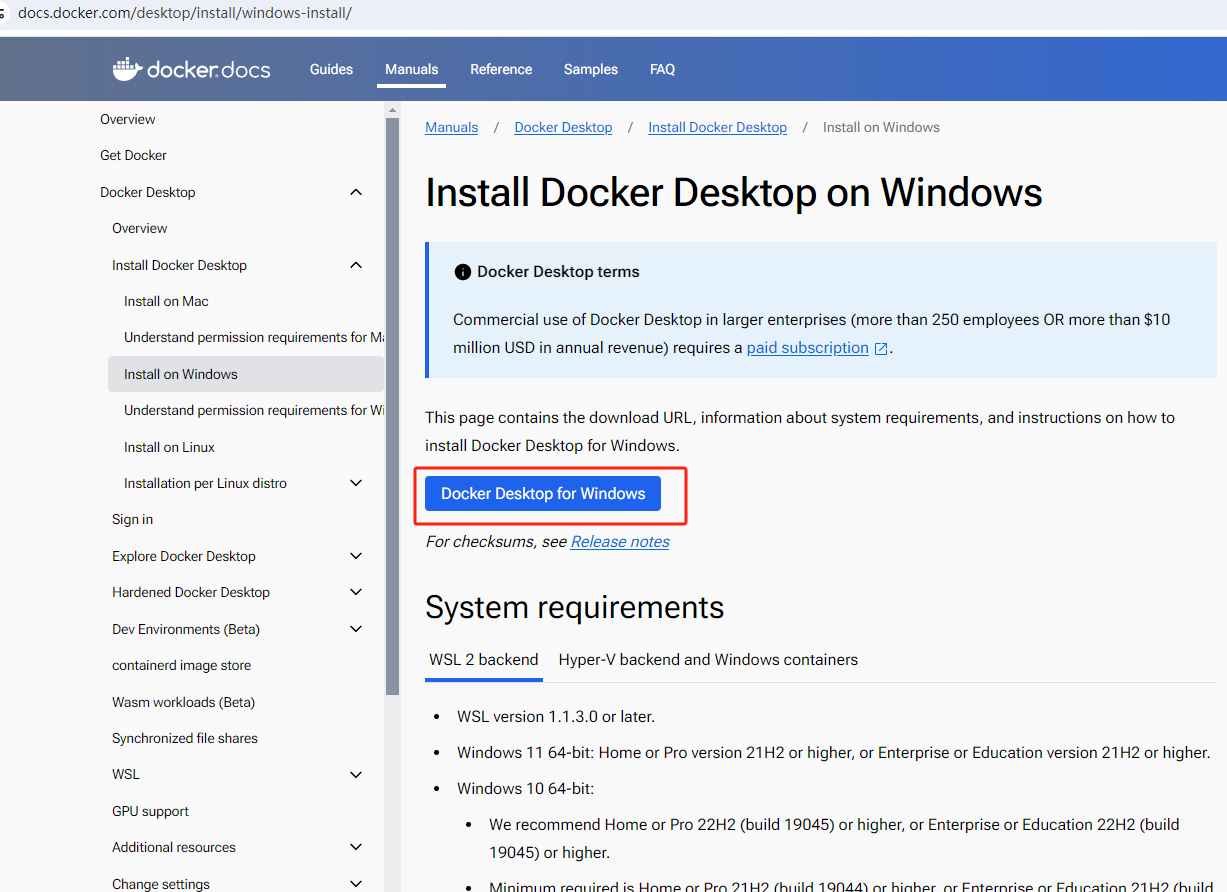This screenshot has width=1227, height=892.
Task: Expand the Additional resources chevron
Action: point(356,847)
